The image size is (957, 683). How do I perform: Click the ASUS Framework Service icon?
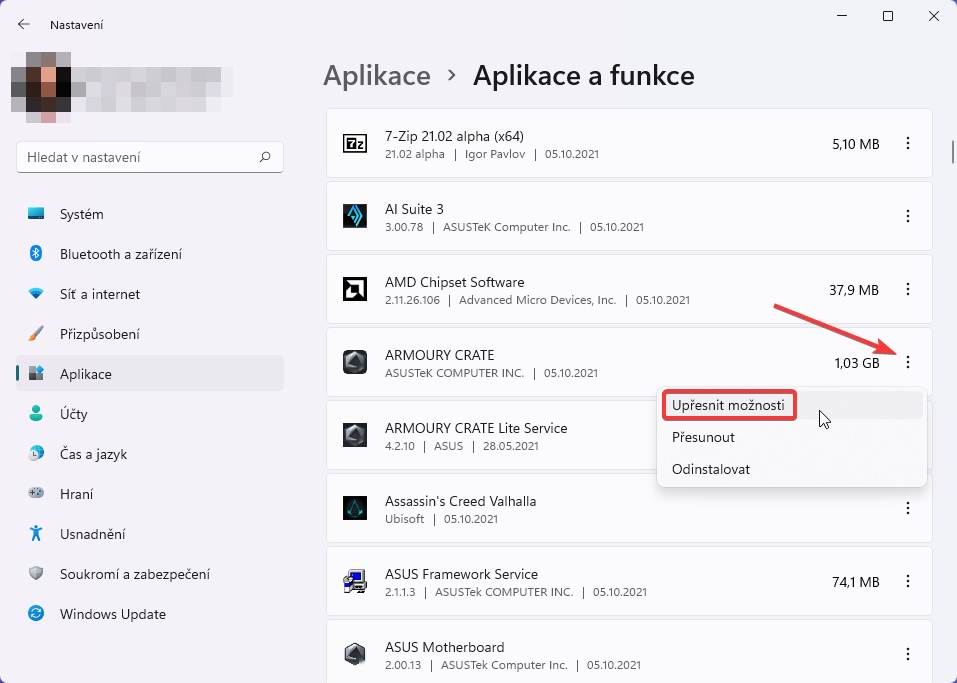pos(355,581)
